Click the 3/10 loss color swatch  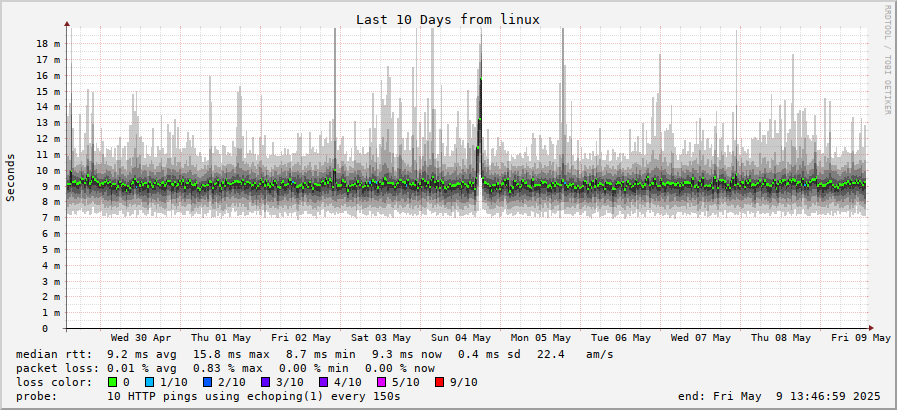point(265,382)
